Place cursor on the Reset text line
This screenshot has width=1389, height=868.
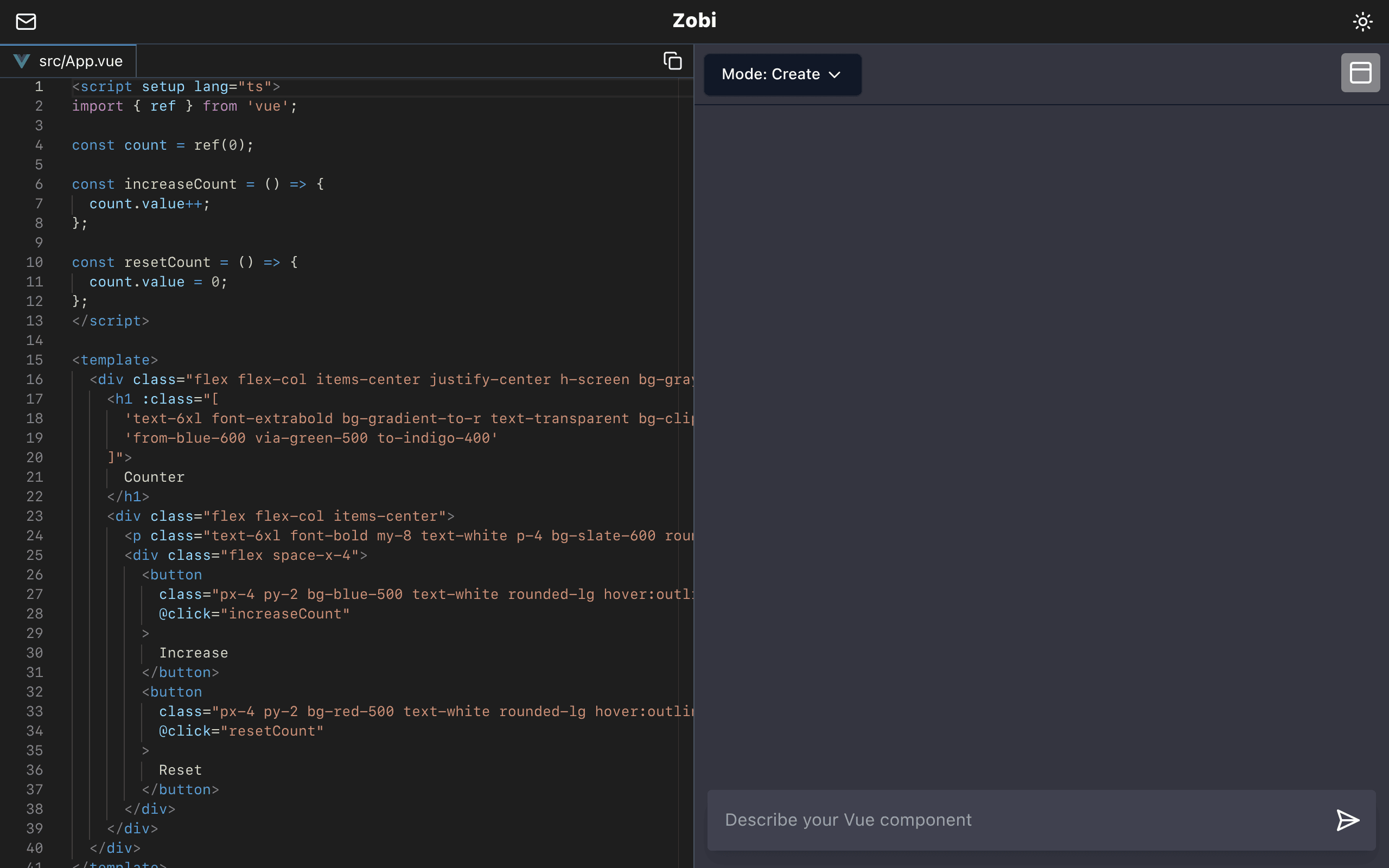[180, 770]
